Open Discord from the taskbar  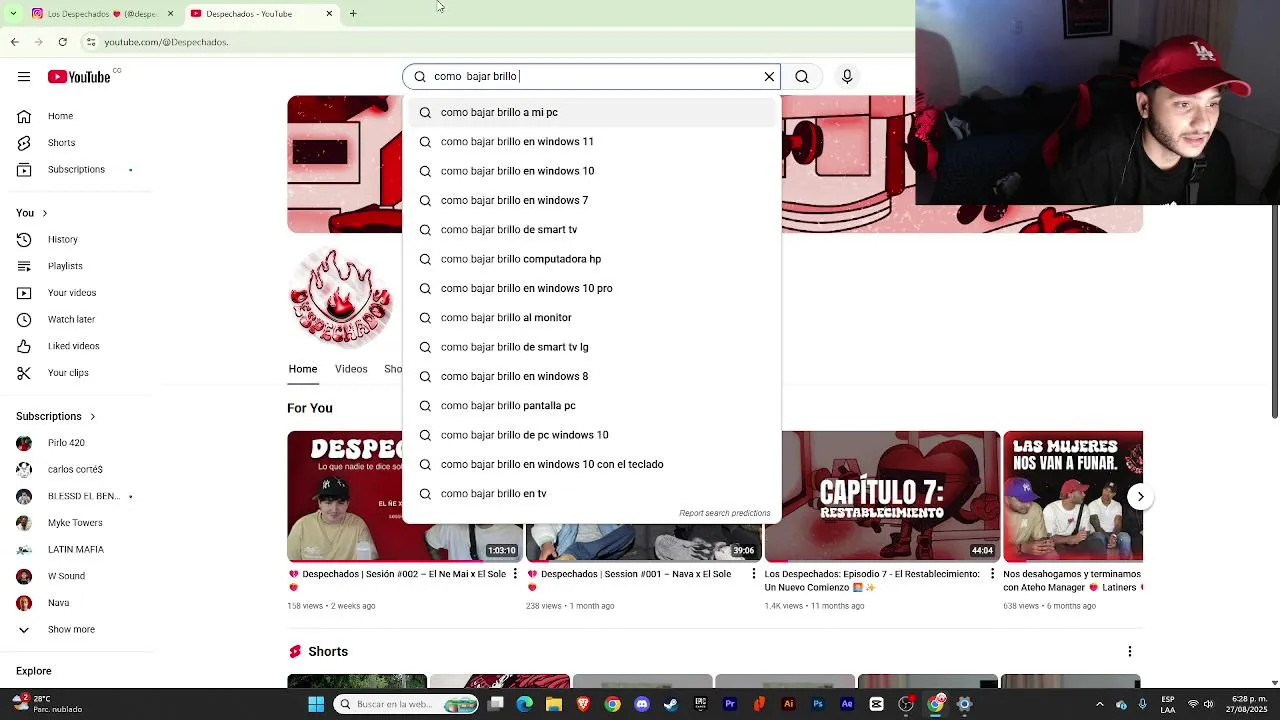point(642,704)
